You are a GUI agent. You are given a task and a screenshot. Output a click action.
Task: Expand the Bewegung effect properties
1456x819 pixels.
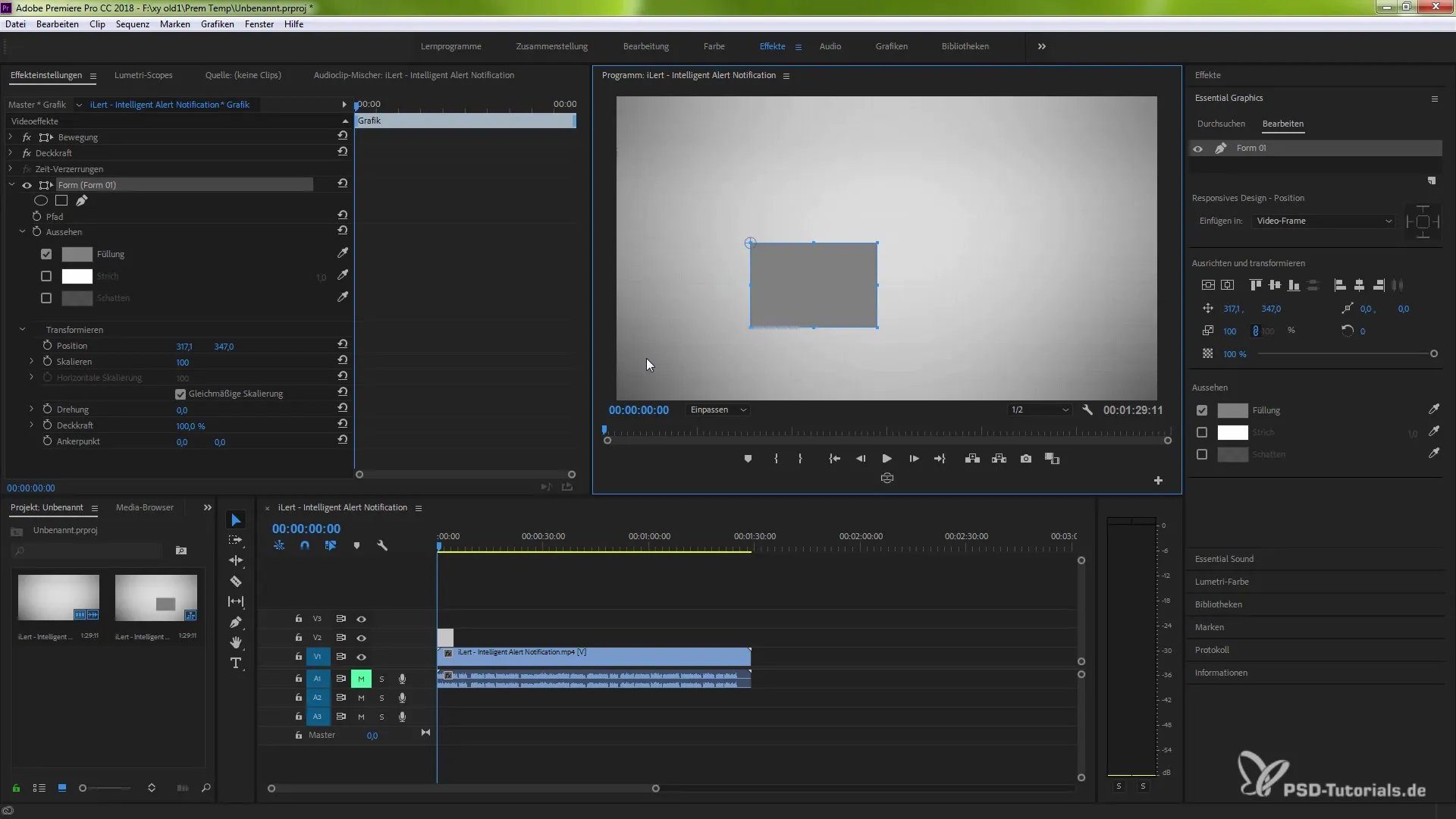pos(11,137)
